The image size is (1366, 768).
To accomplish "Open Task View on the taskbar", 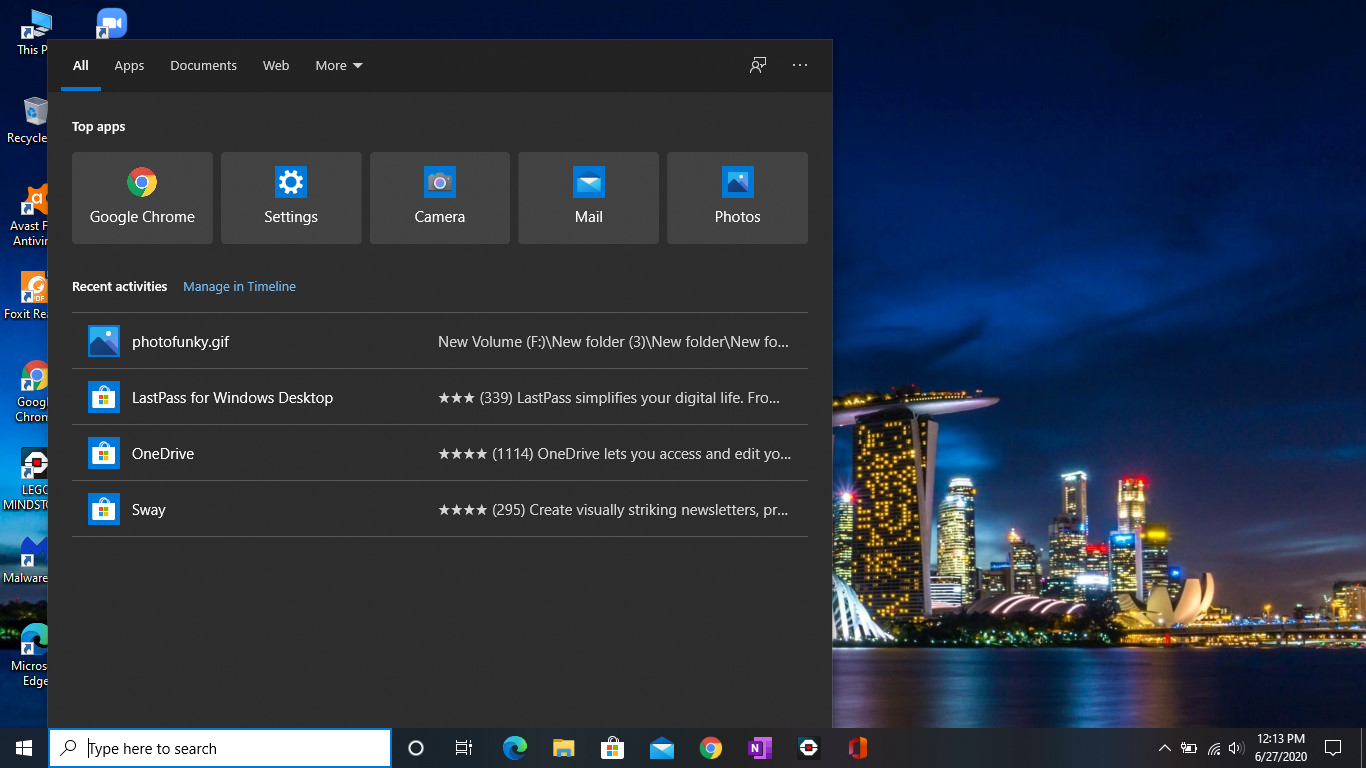I will 464,748.
